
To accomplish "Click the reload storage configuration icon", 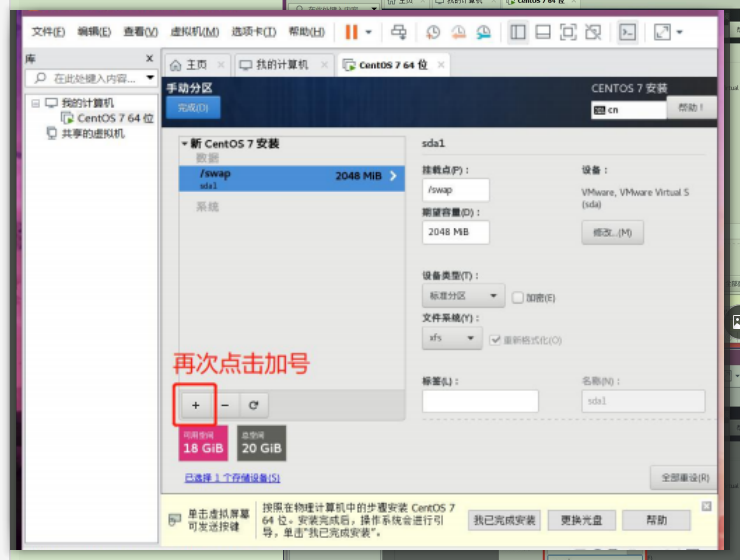I will (x=253, y=405).
